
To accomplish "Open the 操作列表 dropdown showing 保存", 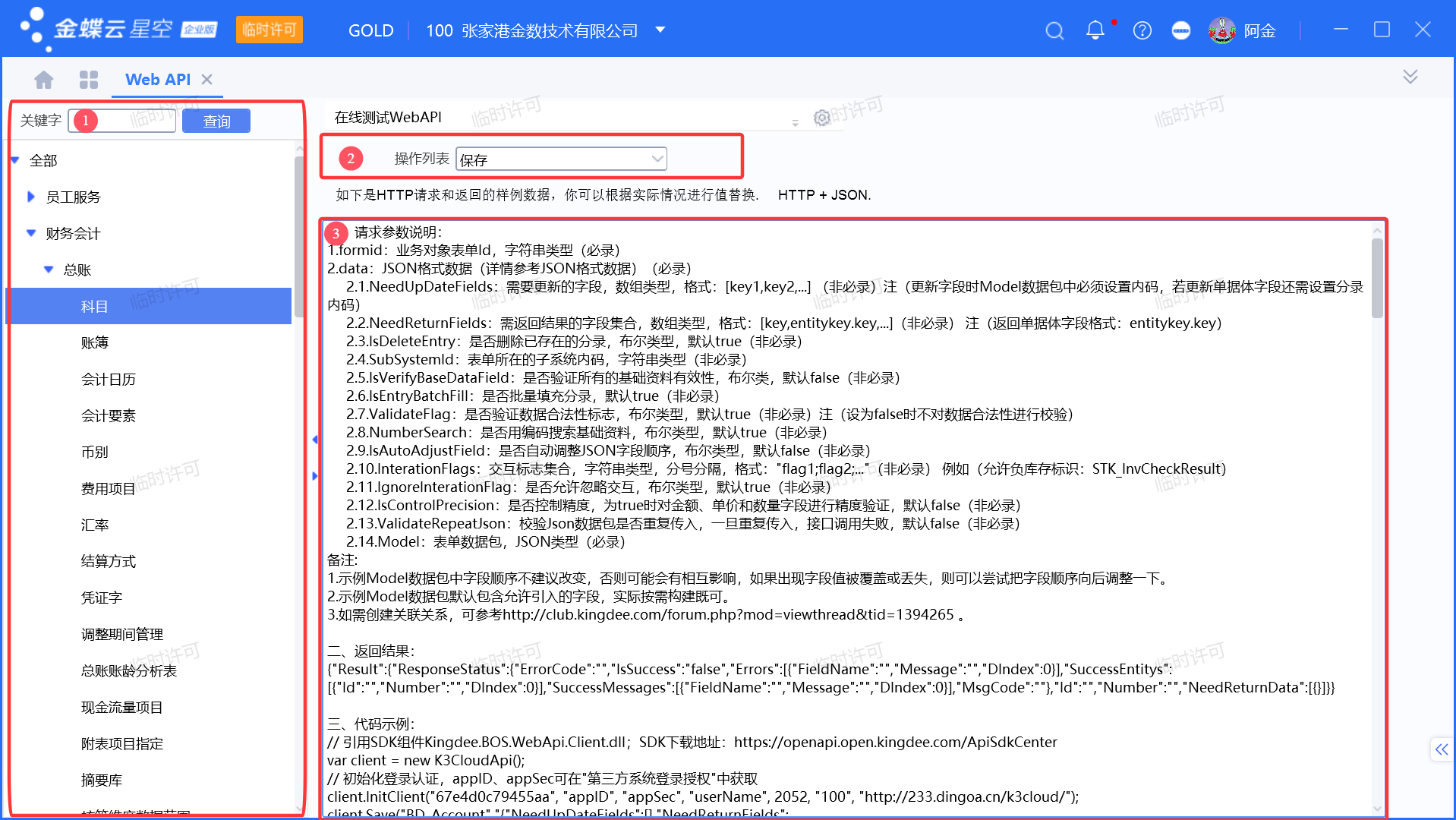I will [x=561, y=159].
